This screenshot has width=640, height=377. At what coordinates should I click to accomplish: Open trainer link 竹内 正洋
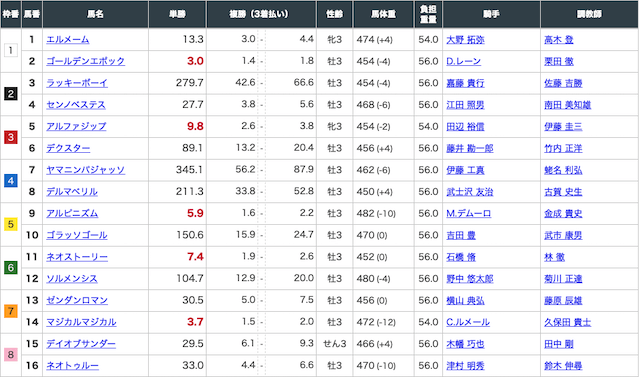pos(563,148)
